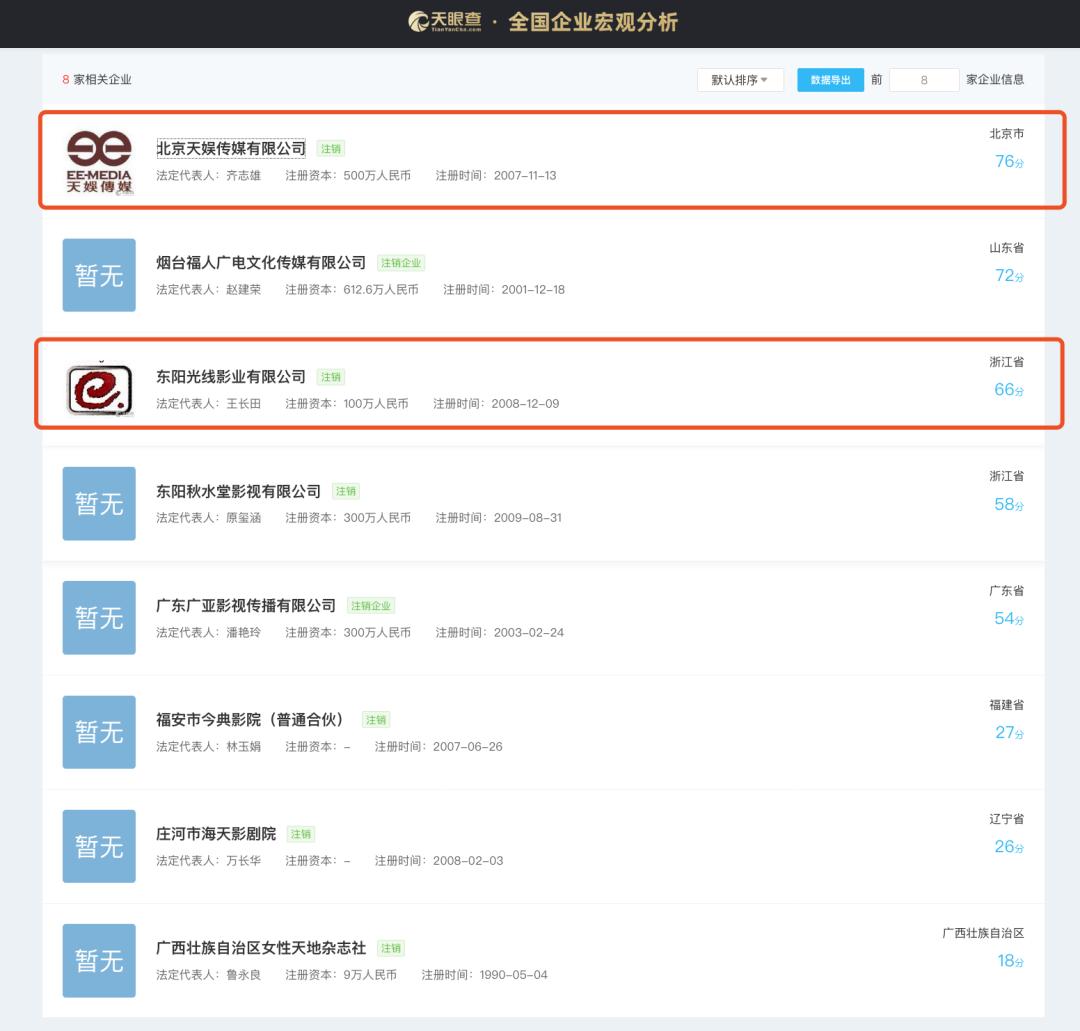Click the 76分 score

(x=1009, y=162)
